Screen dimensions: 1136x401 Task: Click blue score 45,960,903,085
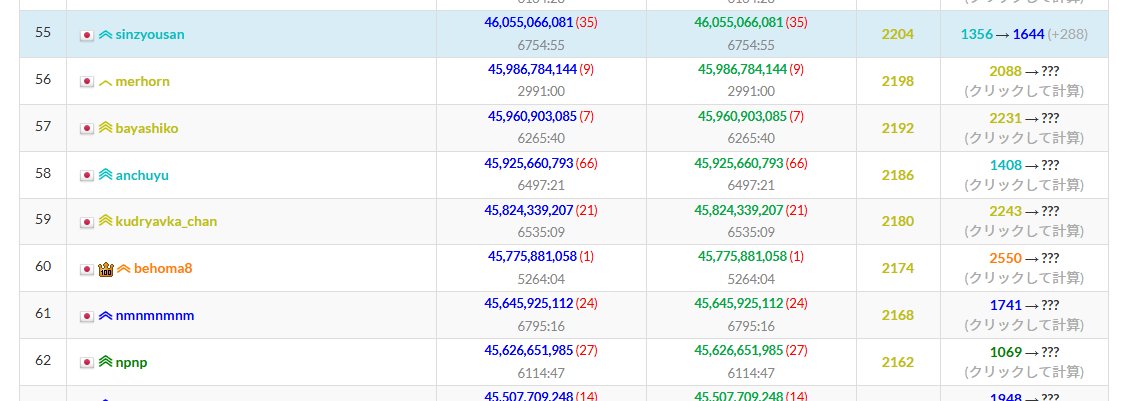click(x=532, y=116)
